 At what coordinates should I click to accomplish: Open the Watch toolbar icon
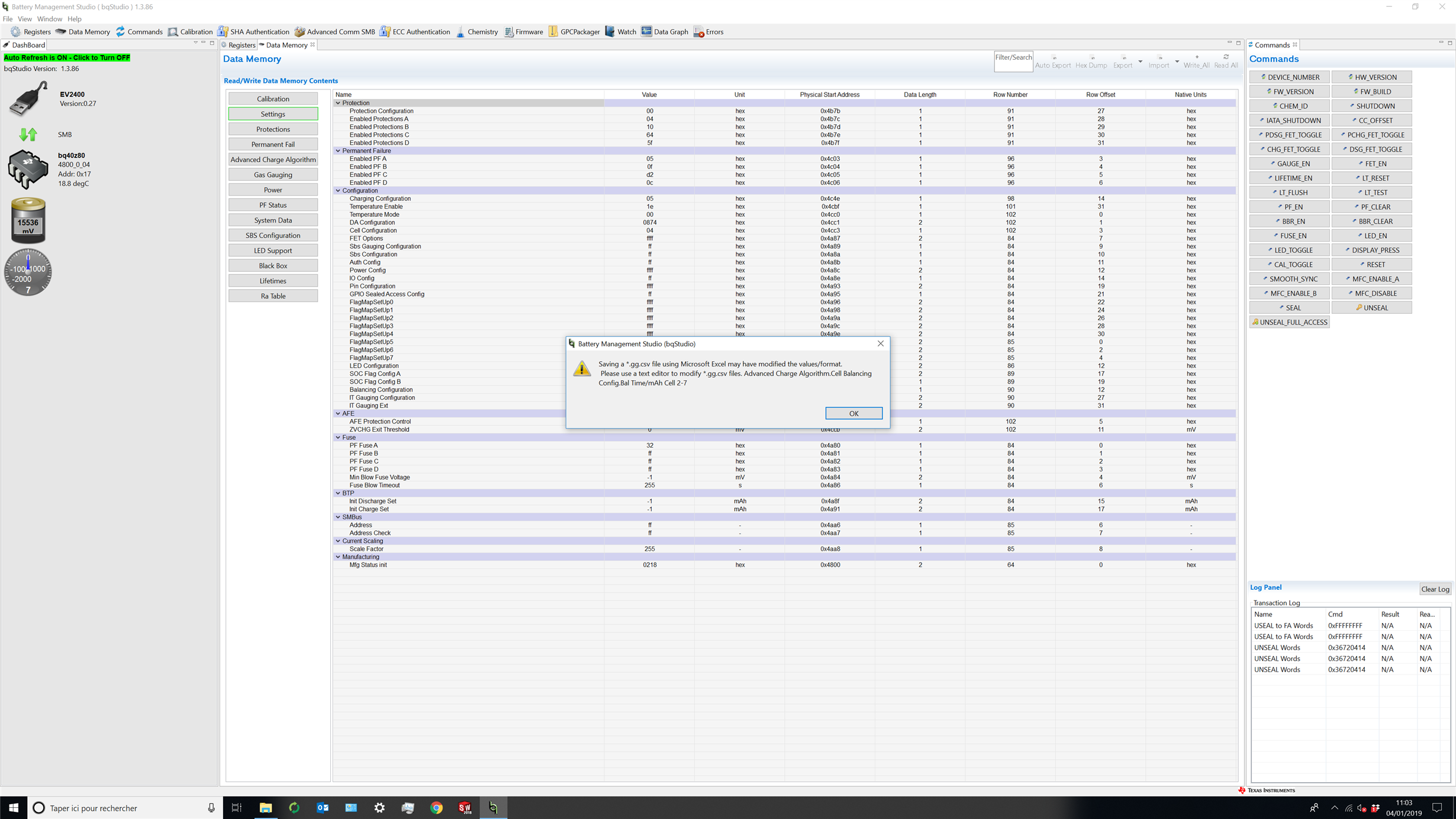pyautogui.click(x=610, y=32)
